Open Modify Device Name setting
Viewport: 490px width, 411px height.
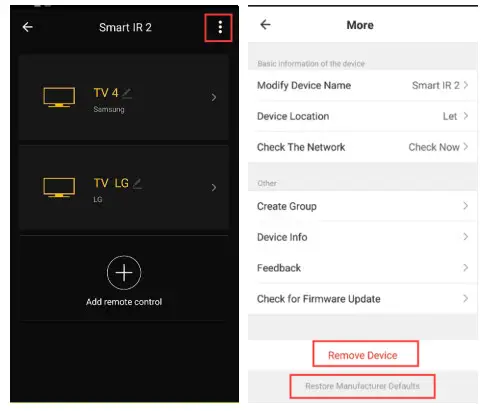click(x=363, y=85)
